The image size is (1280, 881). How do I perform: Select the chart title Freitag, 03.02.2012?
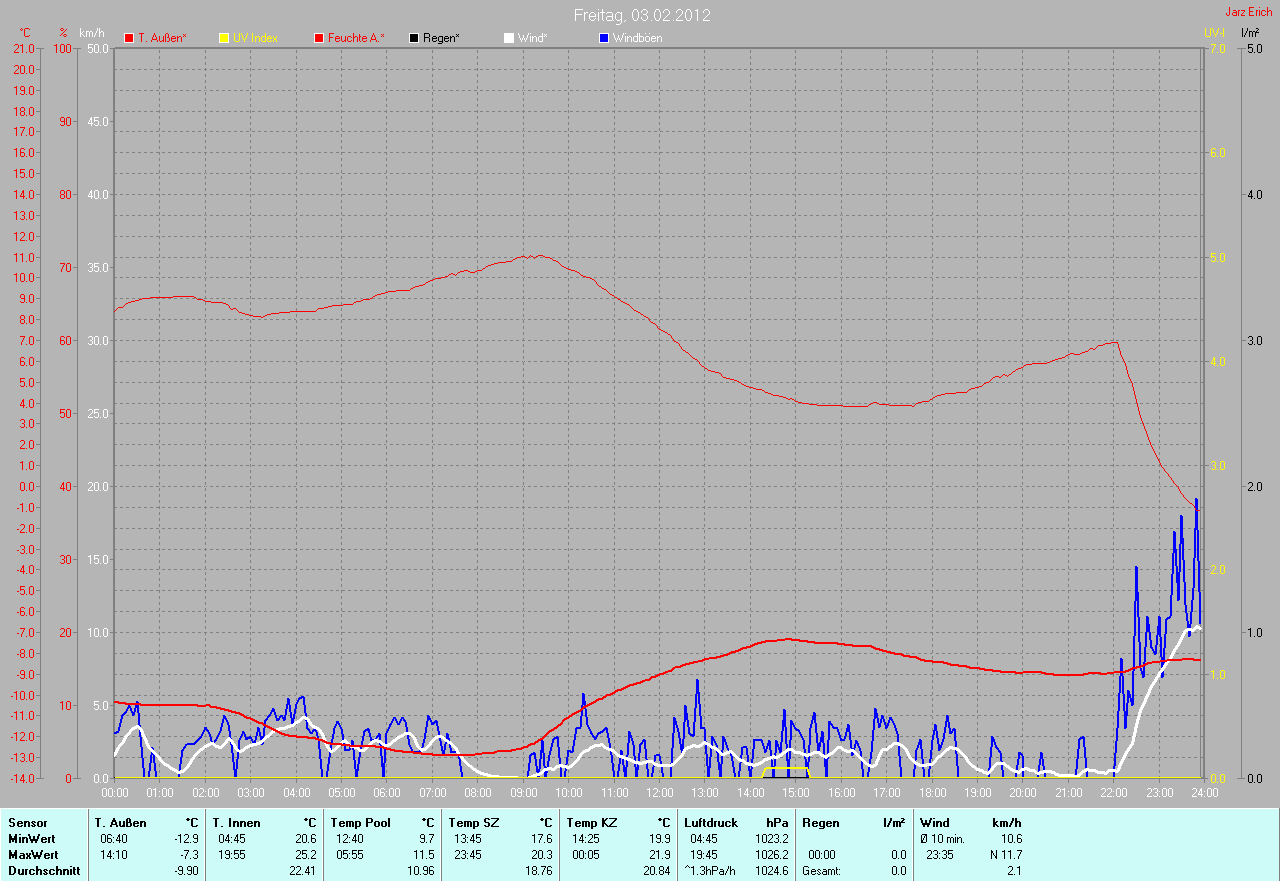click(x=642, y=16)
